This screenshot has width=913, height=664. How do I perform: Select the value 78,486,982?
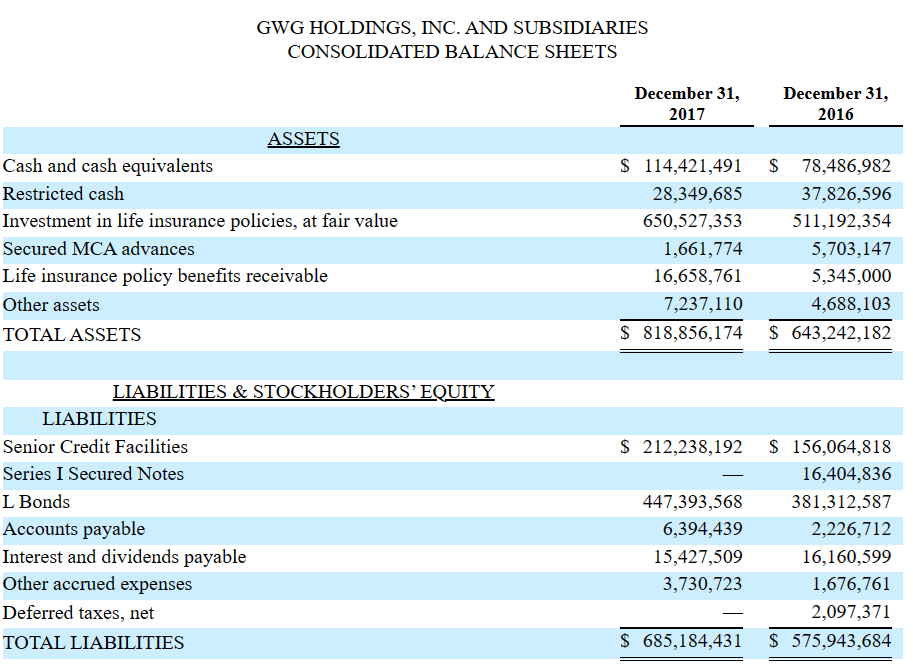click(847, 166)
